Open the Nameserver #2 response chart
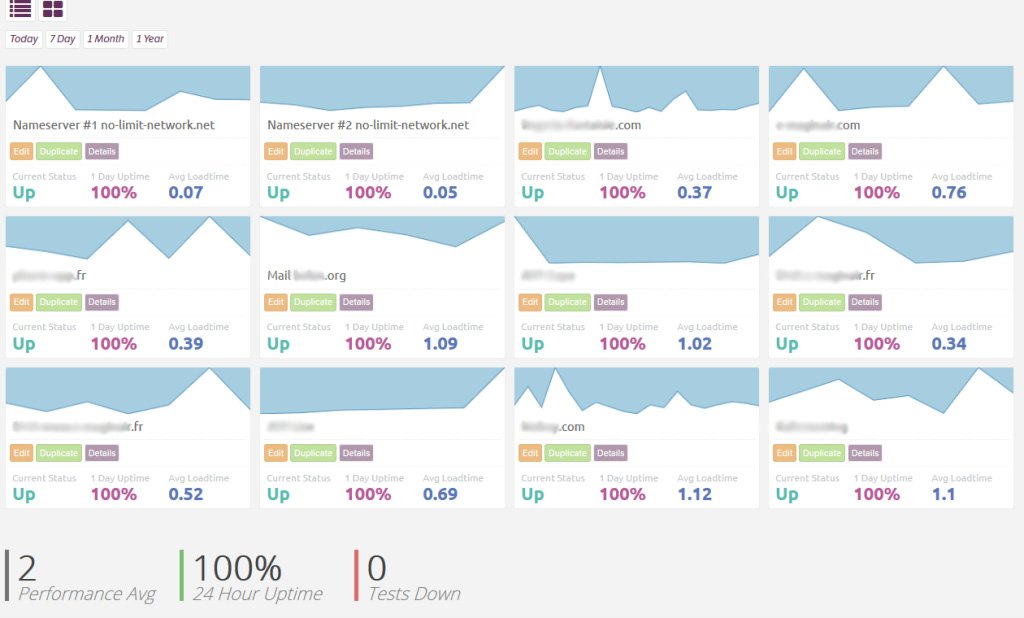 pyautogui.click(x=382, y=88)
